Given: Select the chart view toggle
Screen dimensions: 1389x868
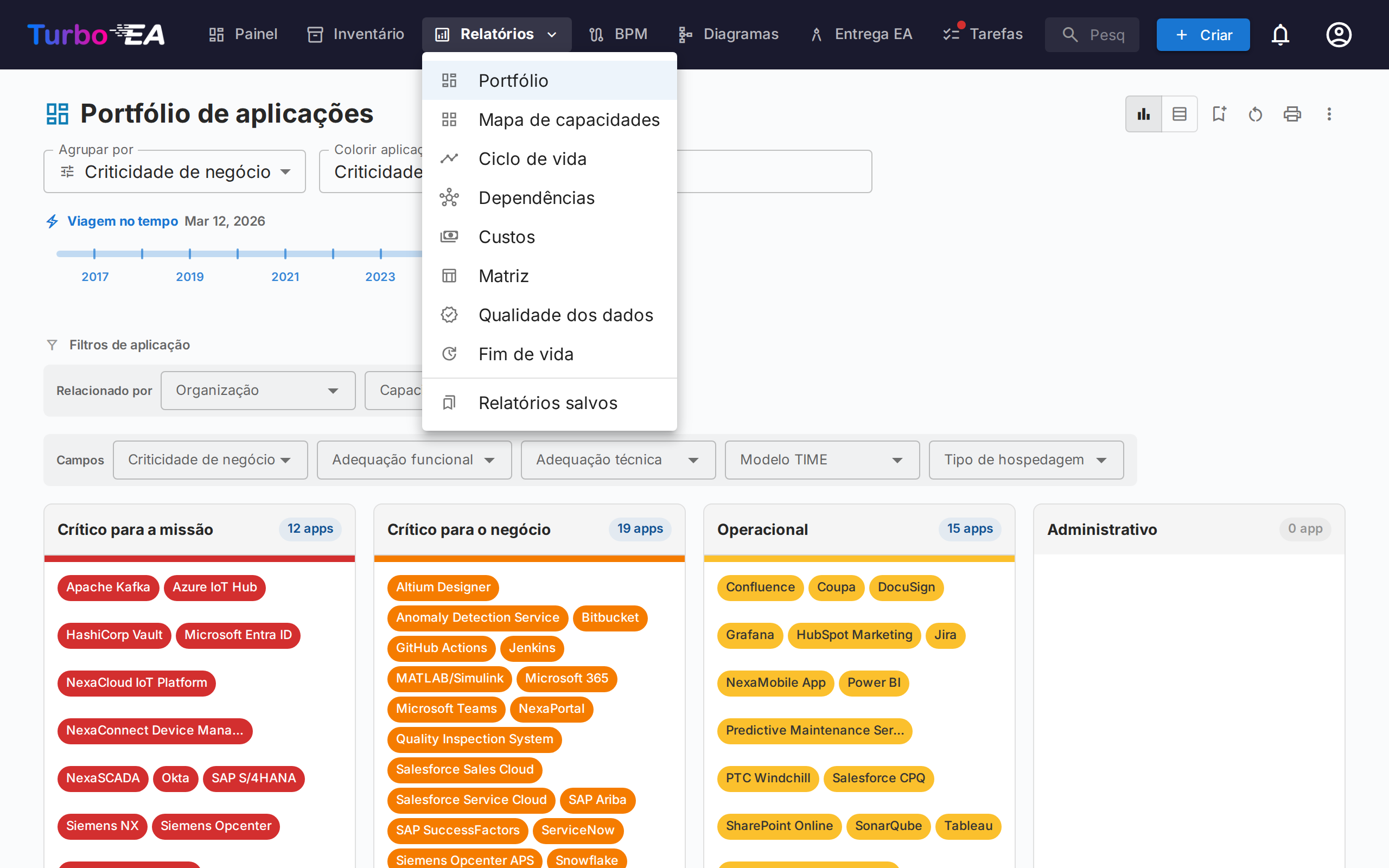Looking at the screenshot, I should pos(1143,114).
